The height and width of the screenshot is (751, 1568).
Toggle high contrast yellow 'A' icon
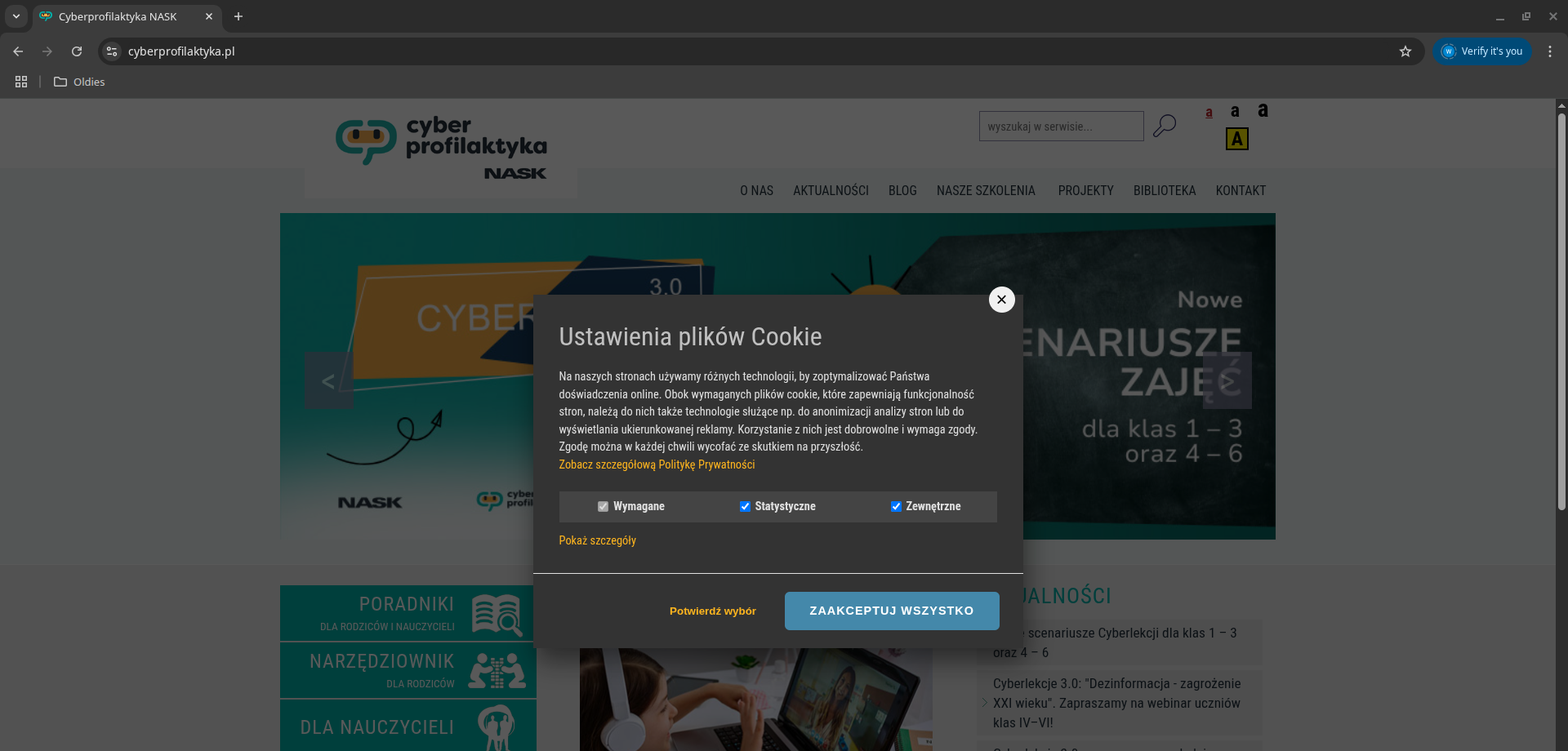[1236, 139]
